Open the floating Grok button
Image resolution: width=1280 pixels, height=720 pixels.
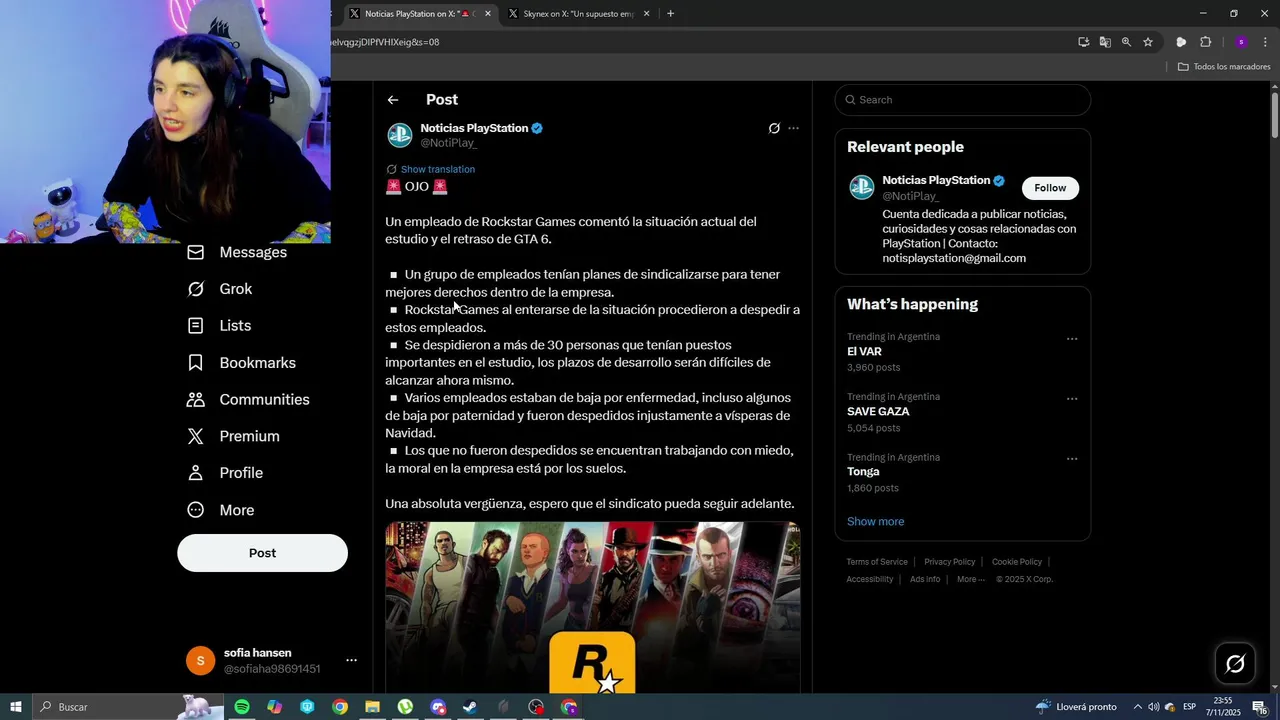1235,663
